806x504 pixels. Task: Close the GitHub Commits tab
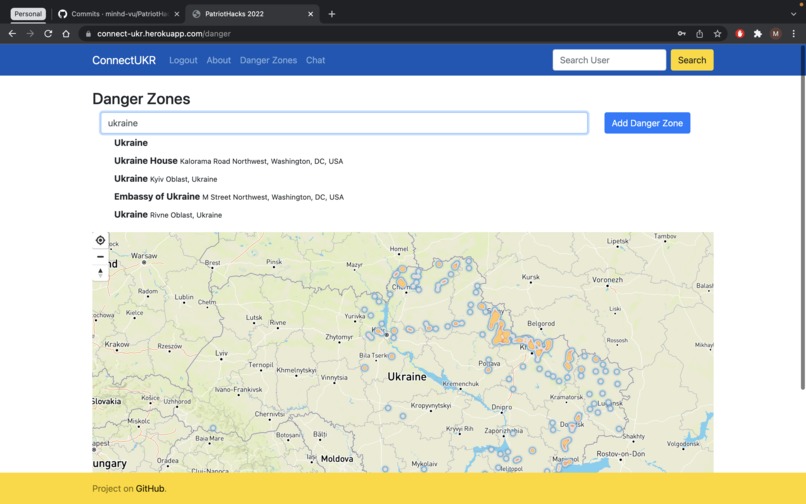(x=177, y=14)
